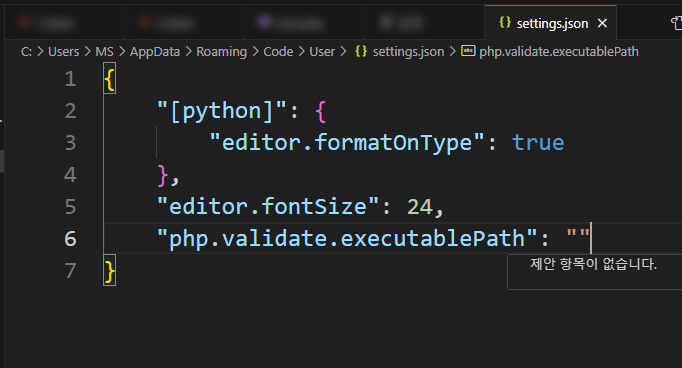This screenshot has height=368, width=682.
Task: Click line number 5 in gutter
Action: (x=70, y=207)
